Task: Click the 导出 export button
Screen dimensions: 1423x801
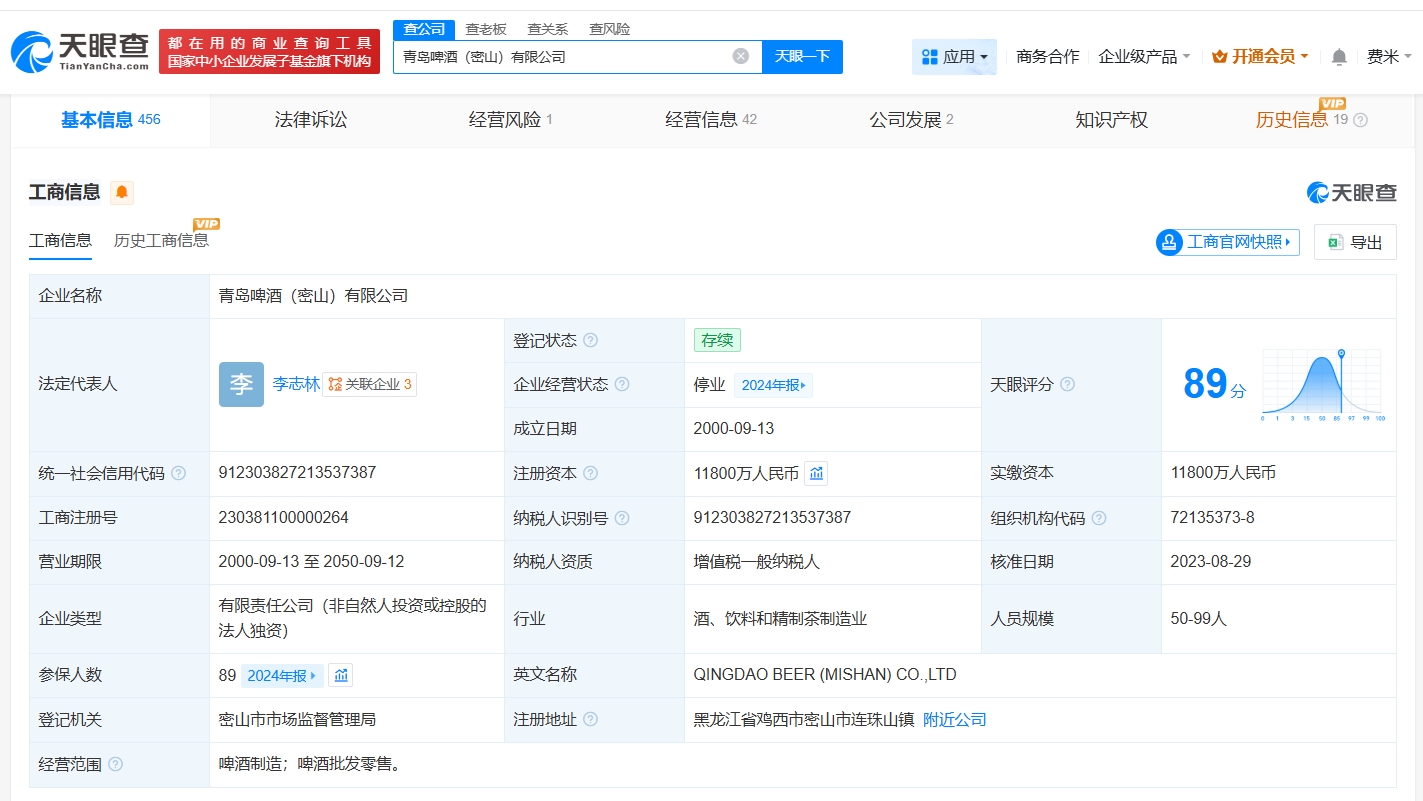Action: click(1355, 242)
